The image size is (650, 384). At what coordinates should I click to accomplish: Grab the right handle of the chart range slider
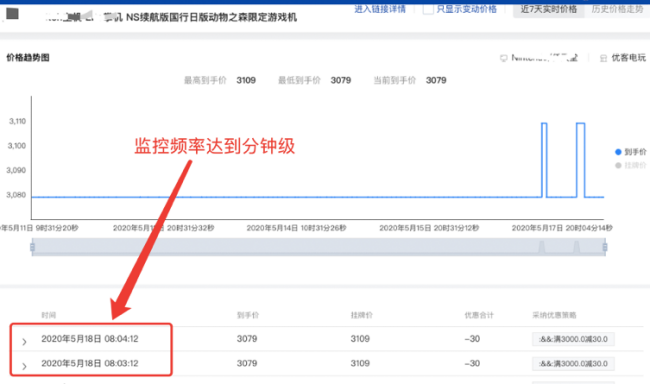pyautogui.click(x=605, y=247)
